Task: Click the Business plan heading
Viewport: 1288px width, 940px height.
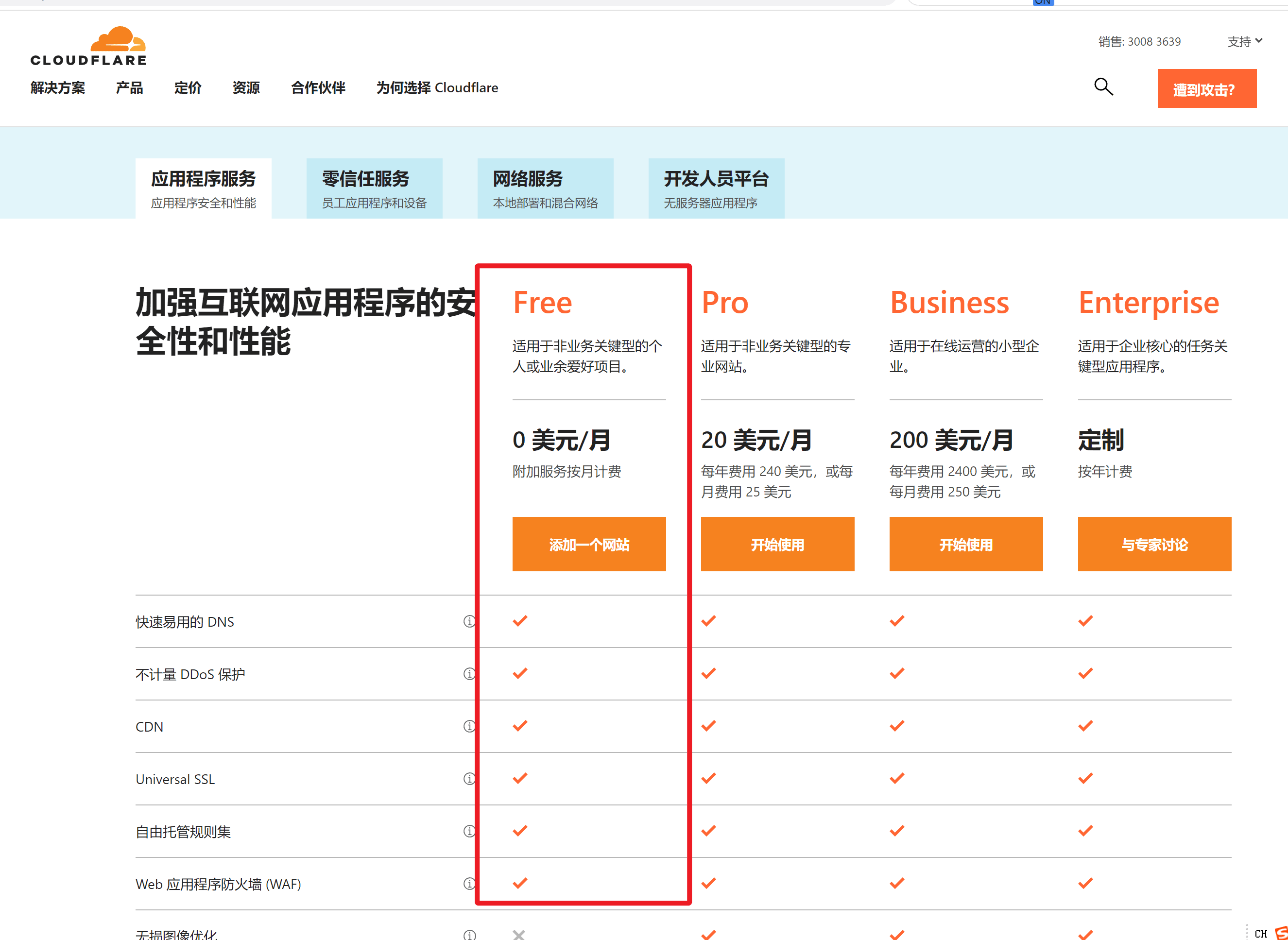Action: point(949,302)
